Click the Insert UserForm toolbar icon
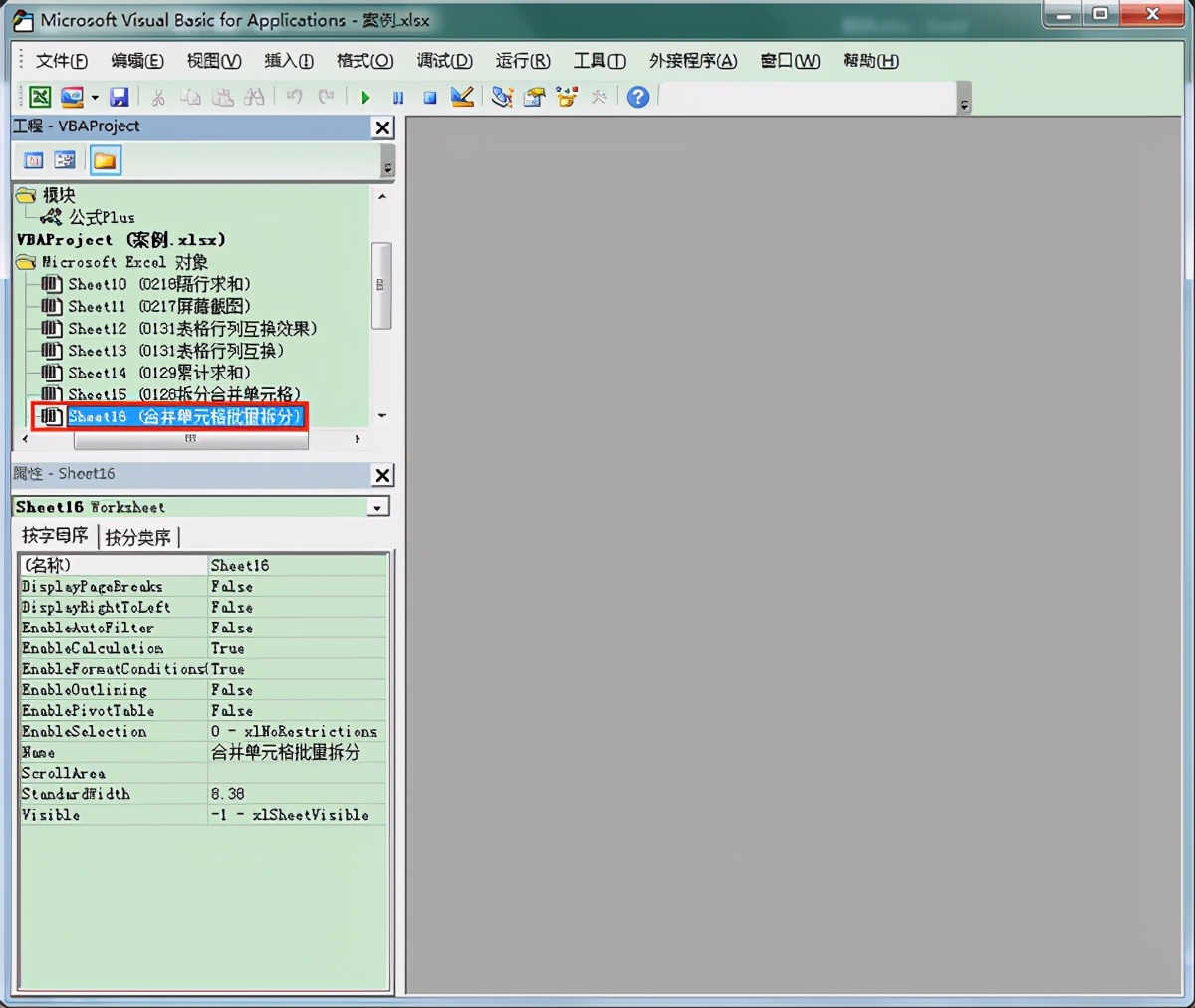The image size is (1195, 1008). (x=72, y=97)
